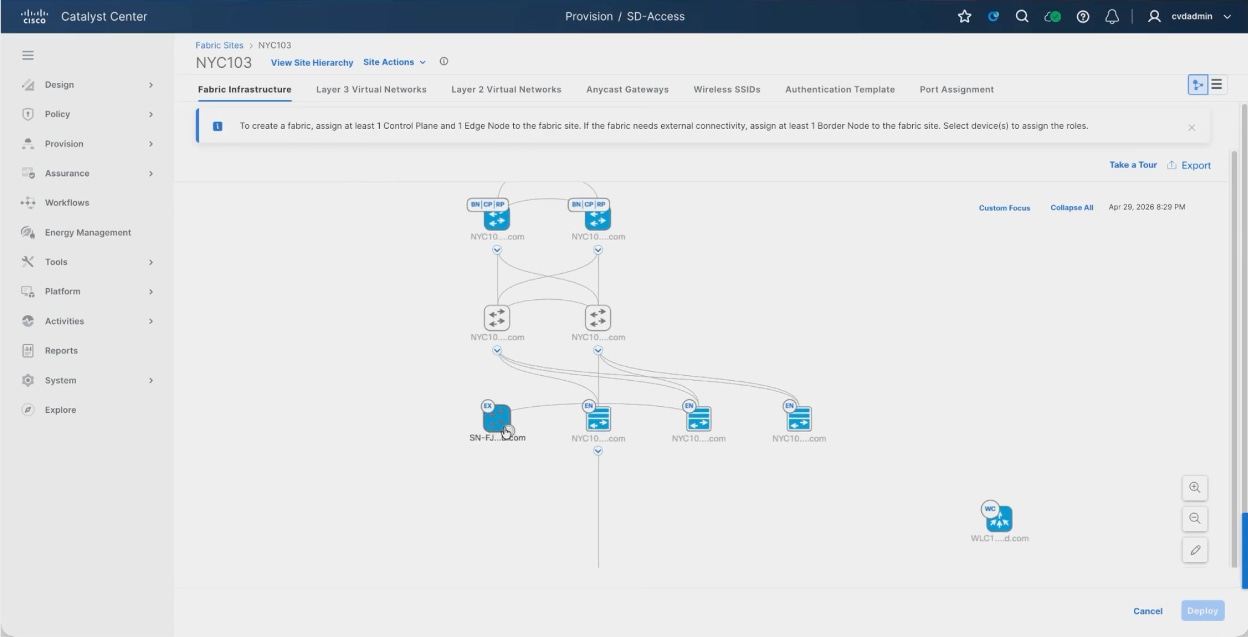Switch to Layer 2 Virtual Networks tab
Image resolution: width=1248 pixels, height=637 pixels.
tap(506, 89)
